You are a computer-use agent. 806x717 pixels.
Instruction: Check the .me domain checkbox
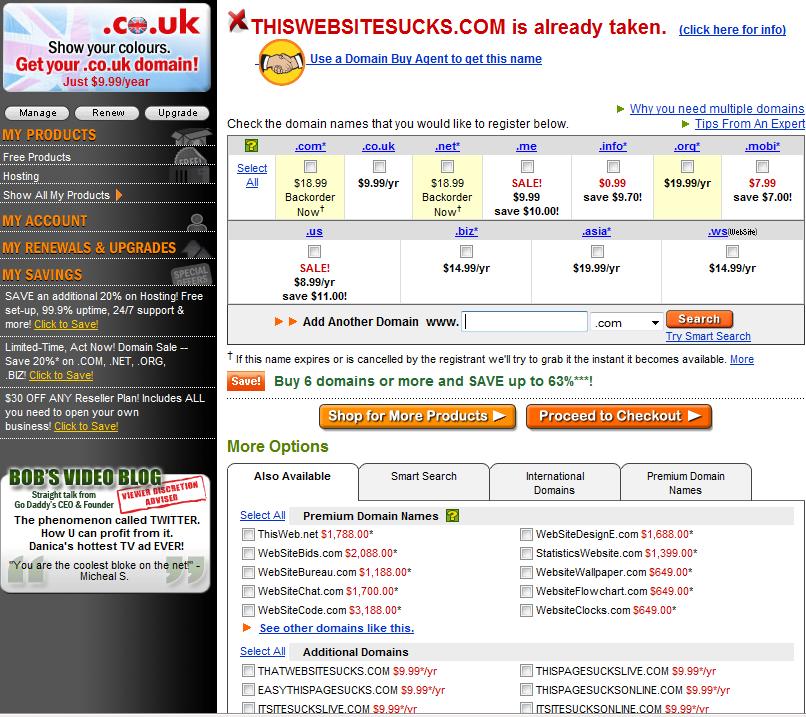click(527, 167)
